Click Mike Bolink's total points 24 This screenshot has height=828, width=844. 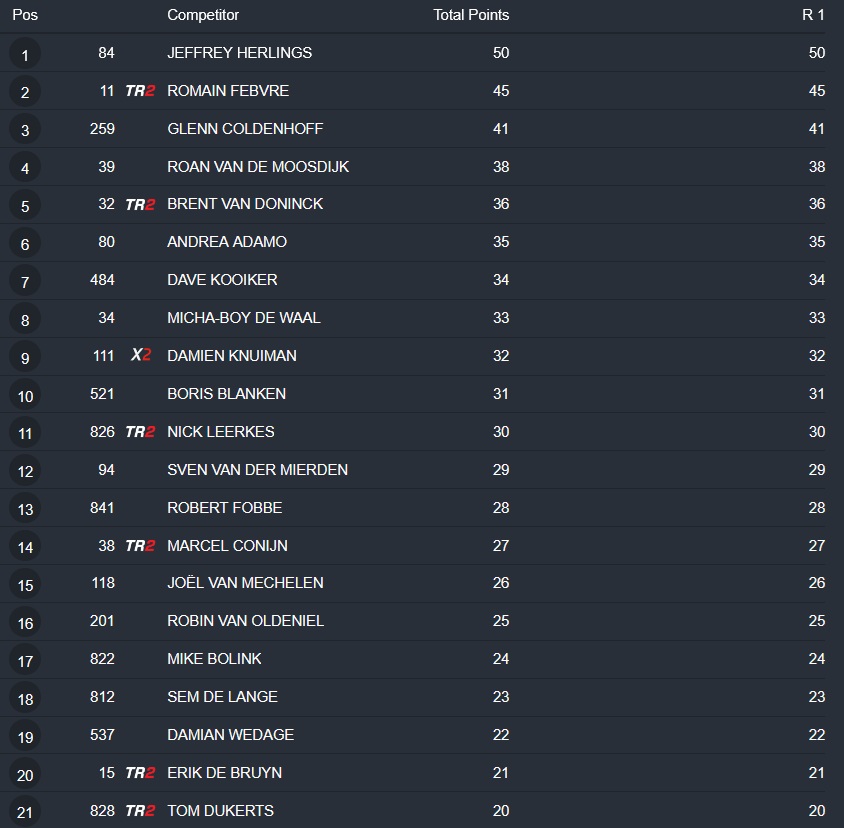pos(501,659)
